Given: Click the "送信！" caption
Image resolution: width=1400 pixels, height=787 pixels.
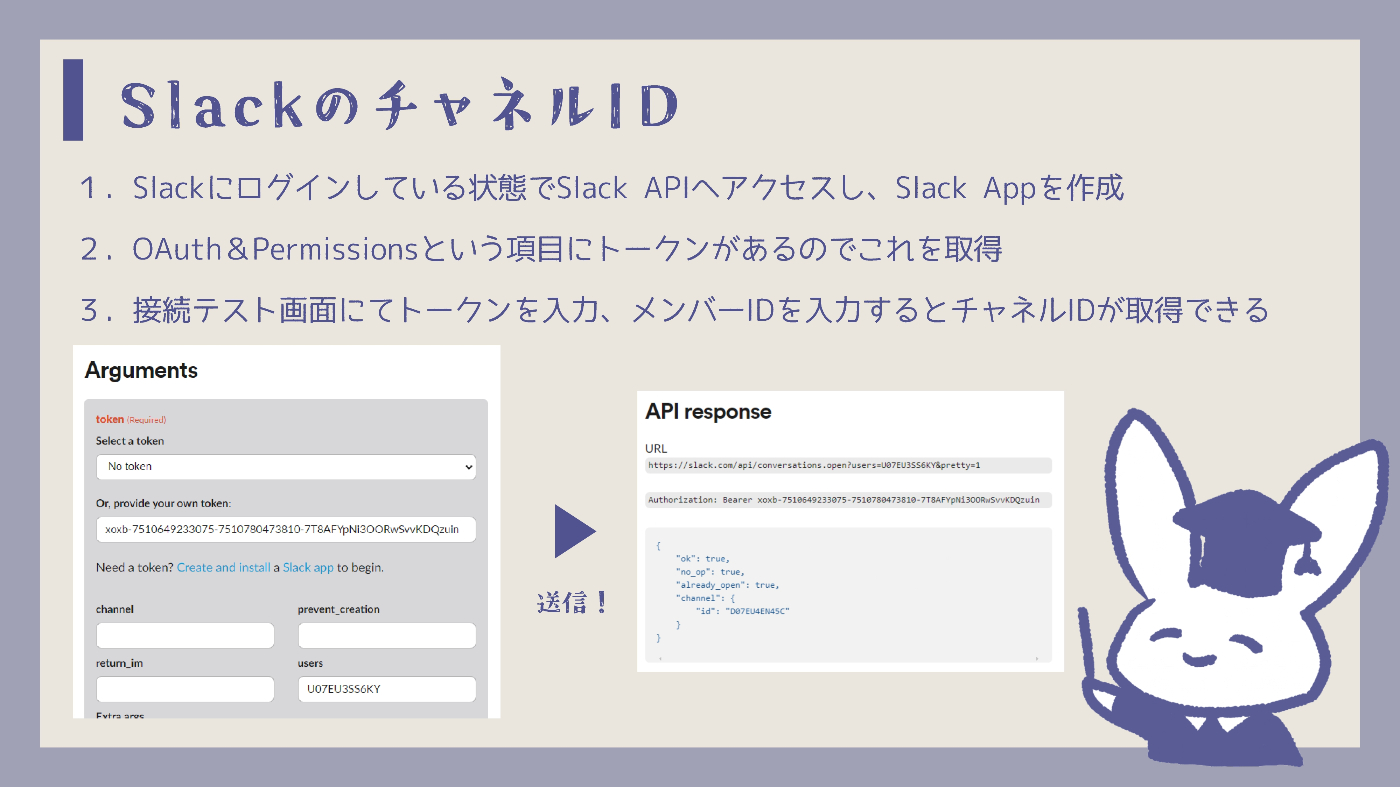Looking at the screenshot, I should (x=573, y=603).
